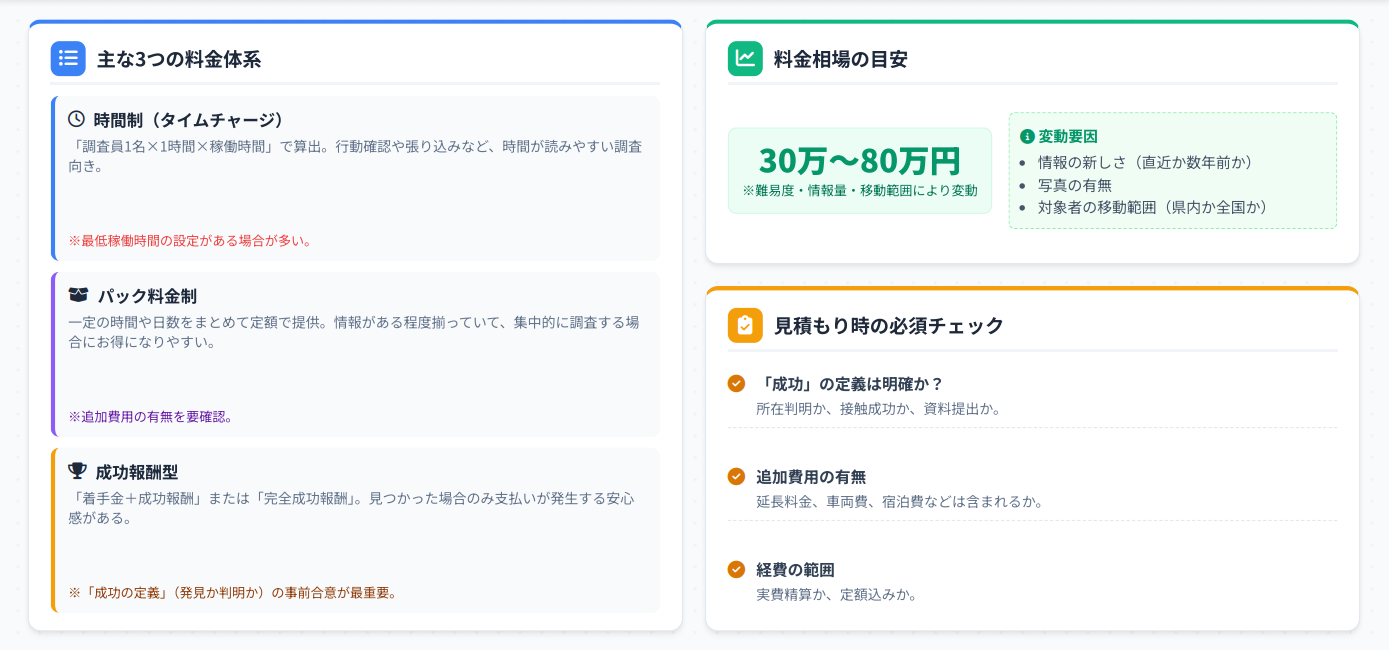Screen dimensions: 1389x650
Task: Click the check mark beside 「成功」の定義は明確か？
Action: (x=736, y=383)
